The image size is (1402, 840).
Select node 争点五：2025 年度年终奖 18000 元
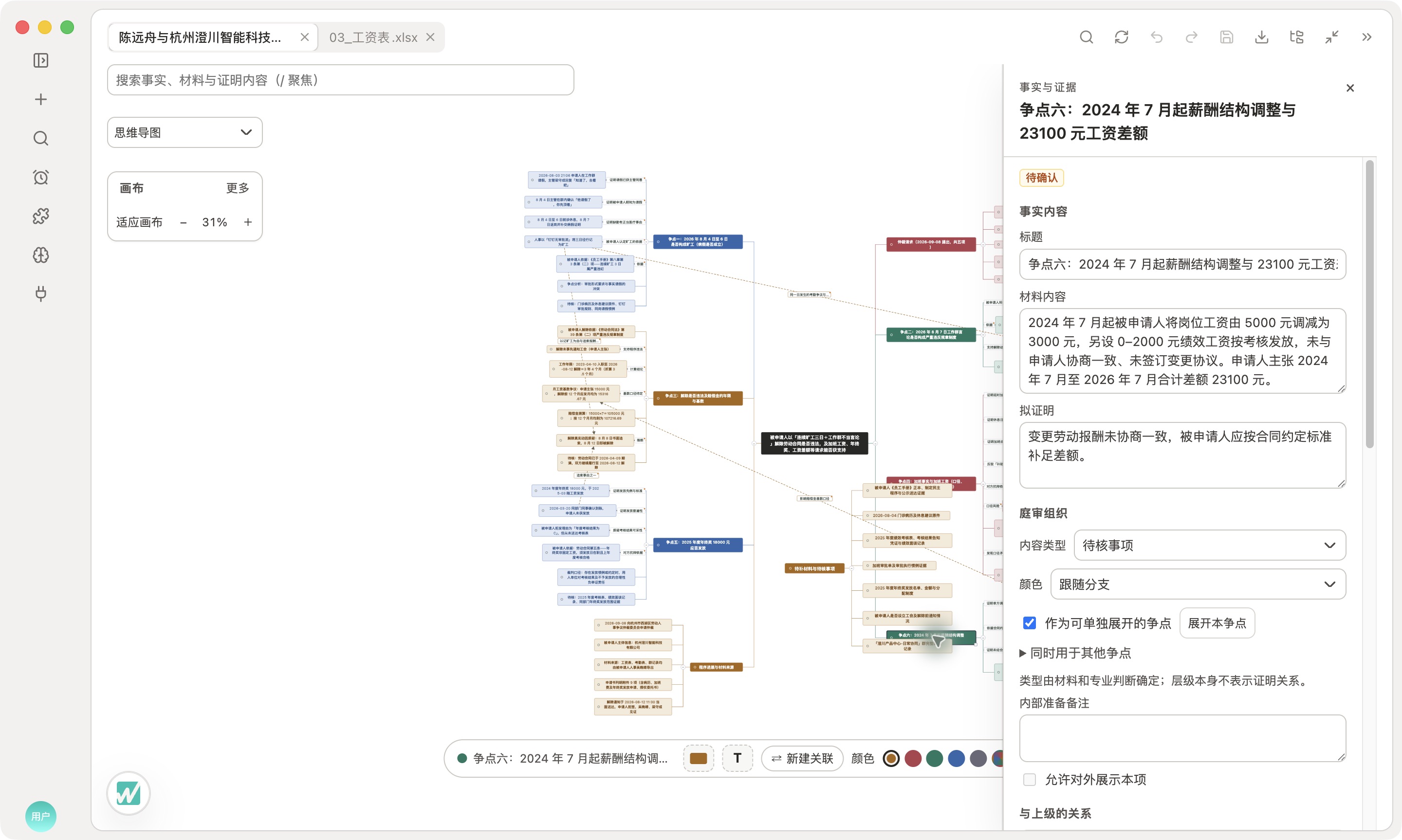coord(698,545)
